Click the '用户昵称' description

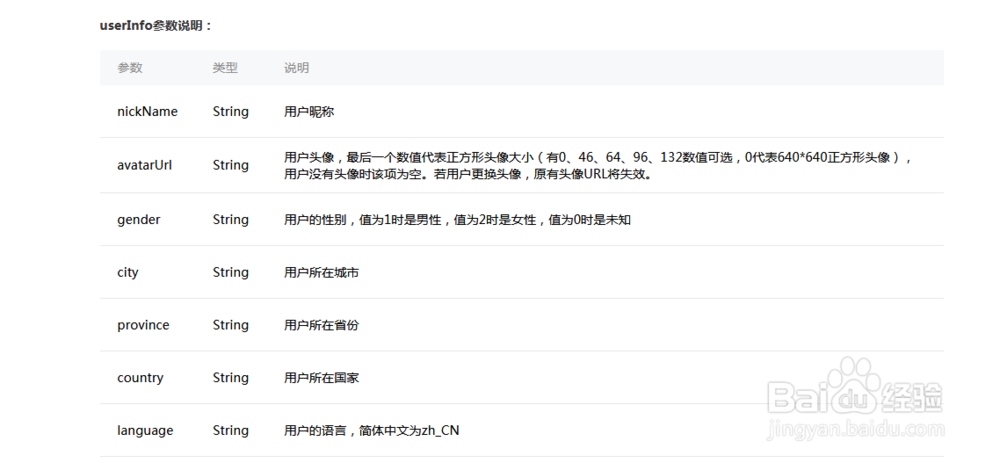point(309,112)
